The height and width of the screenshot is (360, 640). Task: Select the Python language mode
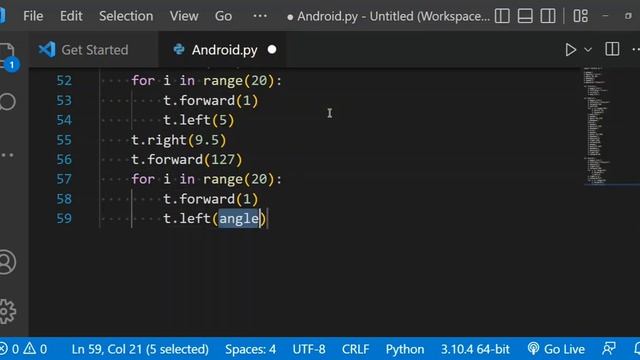pos(405,349)
